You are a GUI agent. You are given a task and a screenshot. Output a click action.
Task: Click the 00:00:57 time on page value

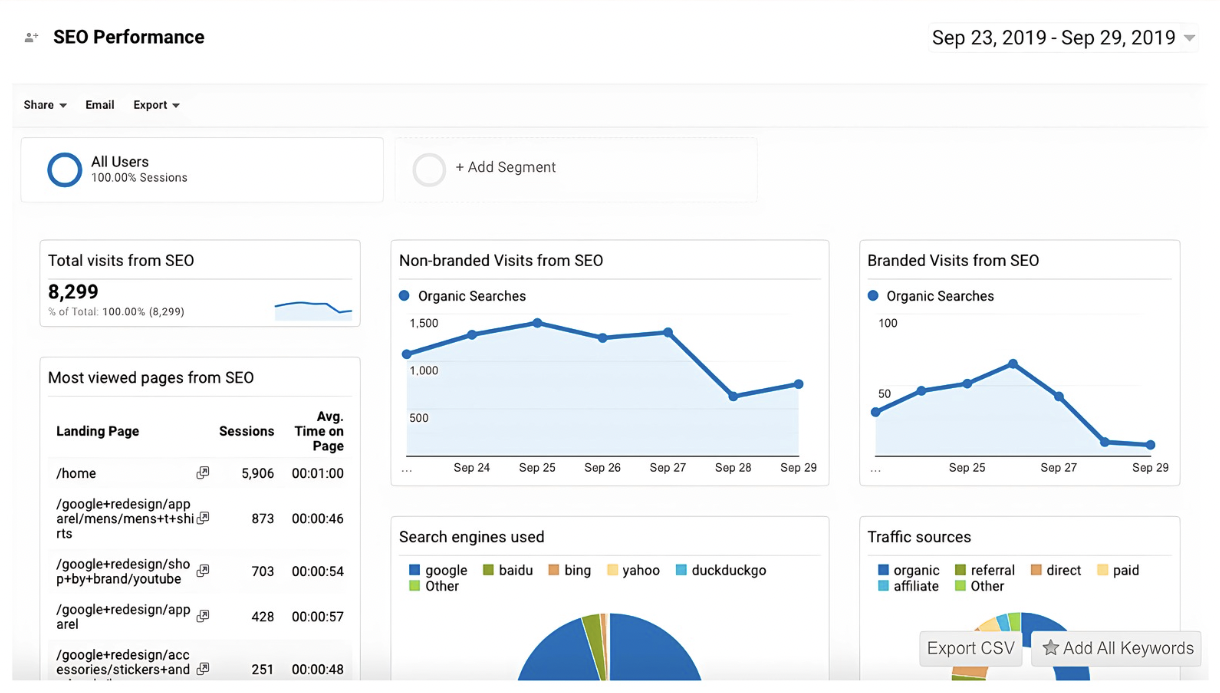tap(317, 617)
